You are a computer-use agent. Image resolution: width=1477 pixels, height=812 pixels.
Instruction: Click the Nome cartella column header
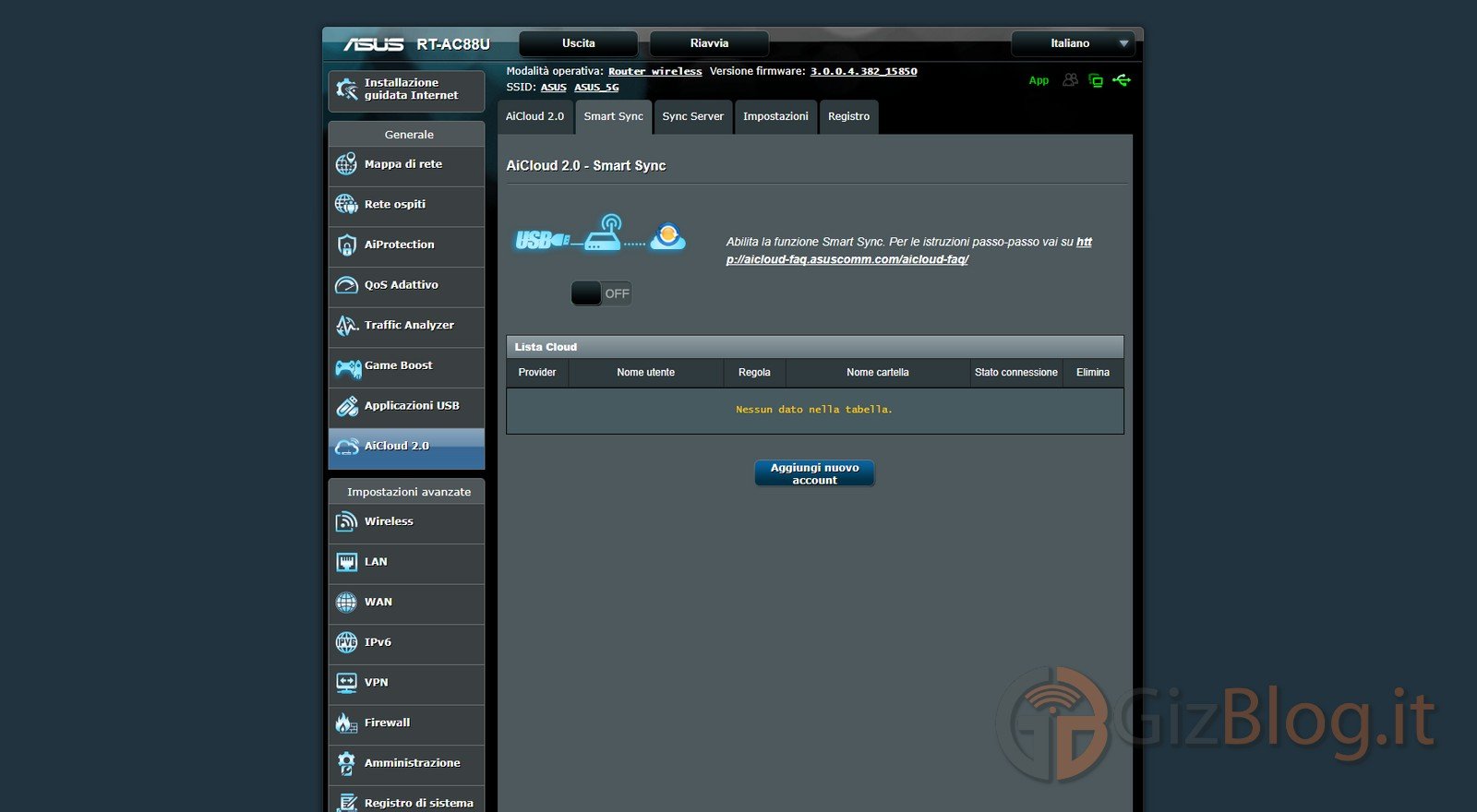tap(878, 373)
